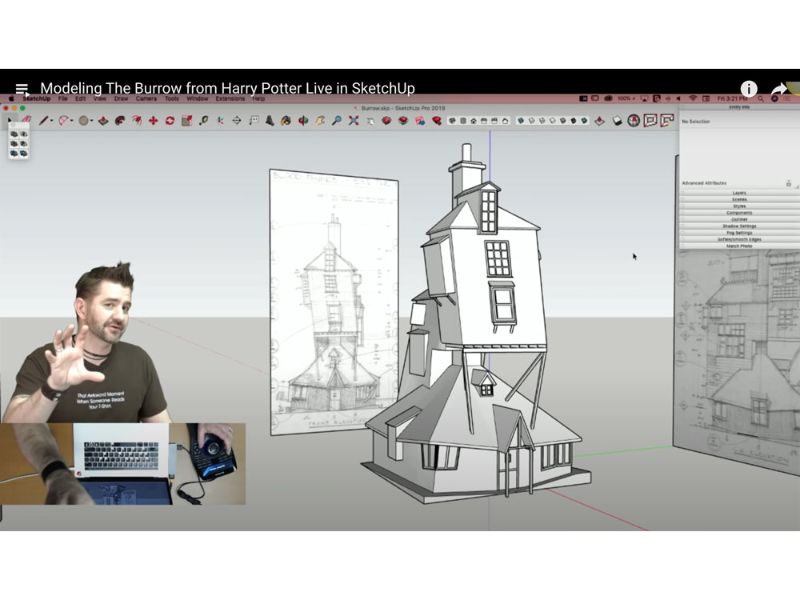Open the YouTube video info icon

[x=748, y=89]
